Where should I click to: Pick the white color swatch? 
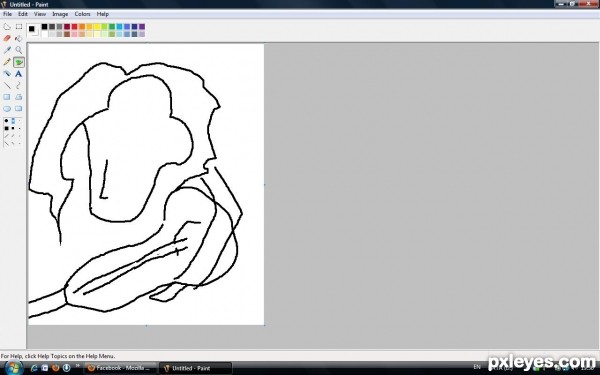[44, 34]
